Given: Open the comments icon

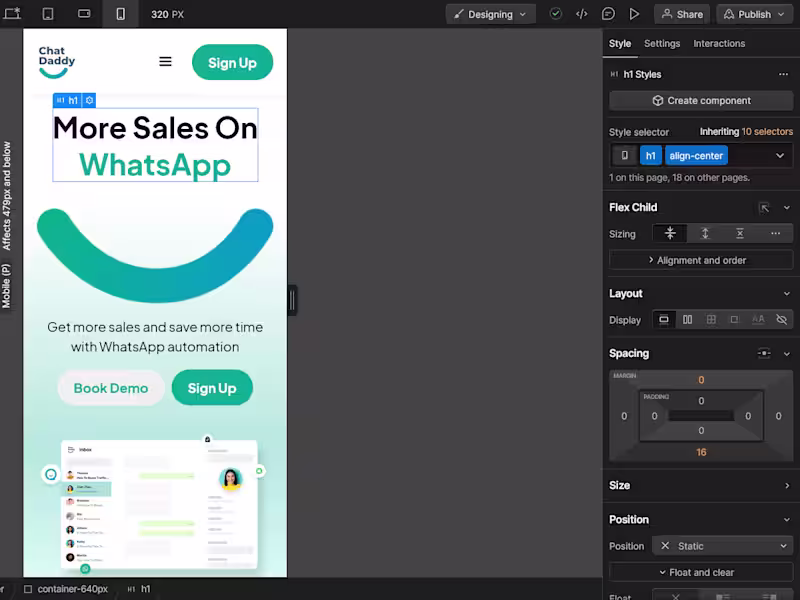Looking at the screenshot, I should tap(608, 14).
